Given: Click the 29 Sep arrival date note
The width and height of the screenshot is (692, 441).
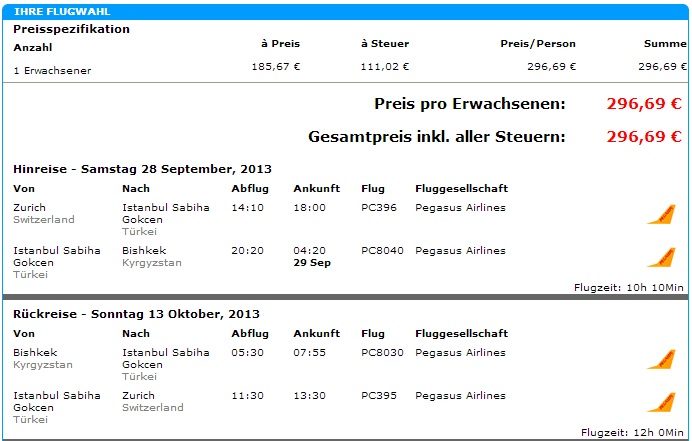Looking at the screenshot, I should [312, 263].
